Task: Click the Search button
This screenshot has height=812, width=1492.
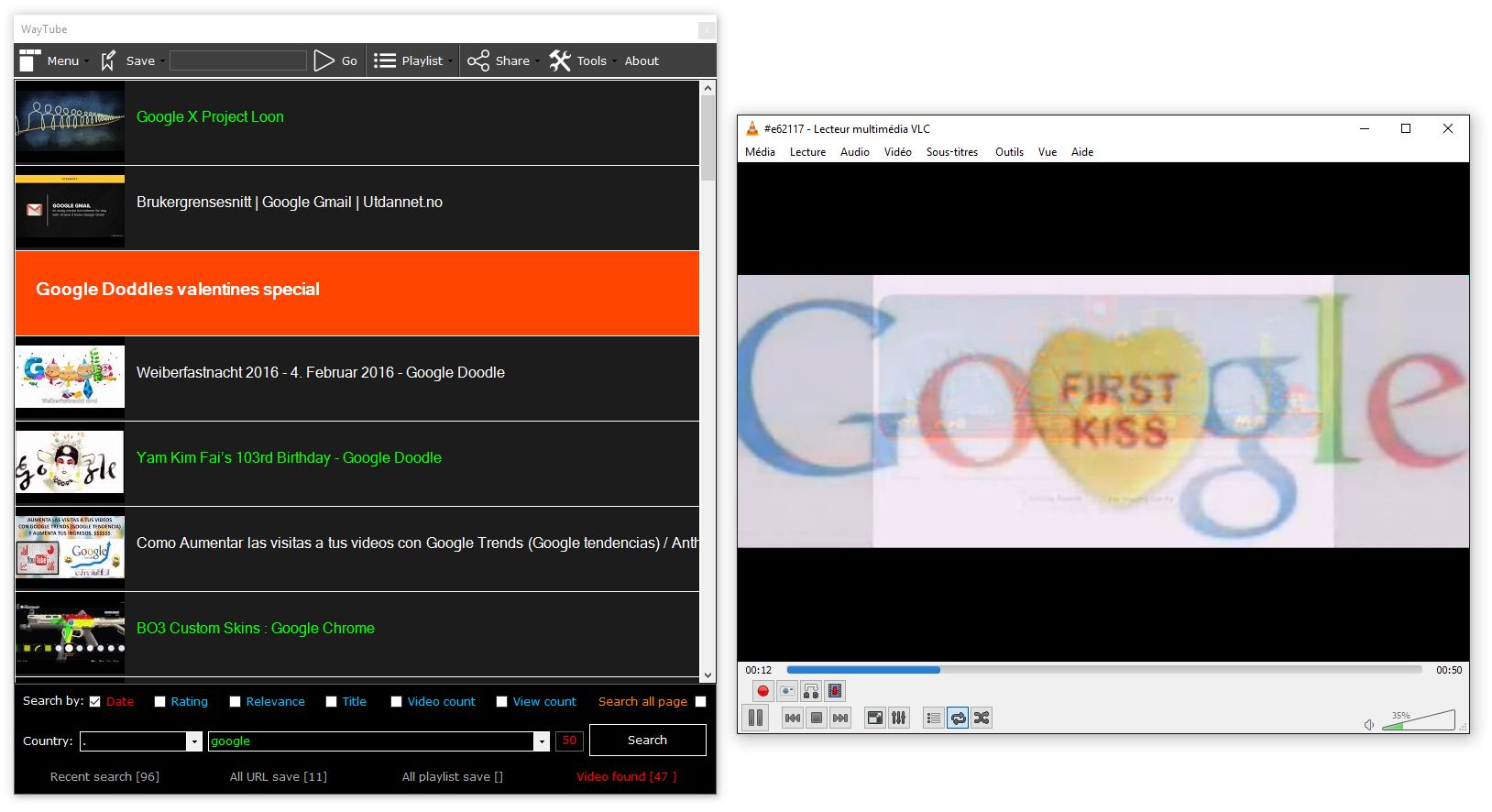Action: click(647, 740)
